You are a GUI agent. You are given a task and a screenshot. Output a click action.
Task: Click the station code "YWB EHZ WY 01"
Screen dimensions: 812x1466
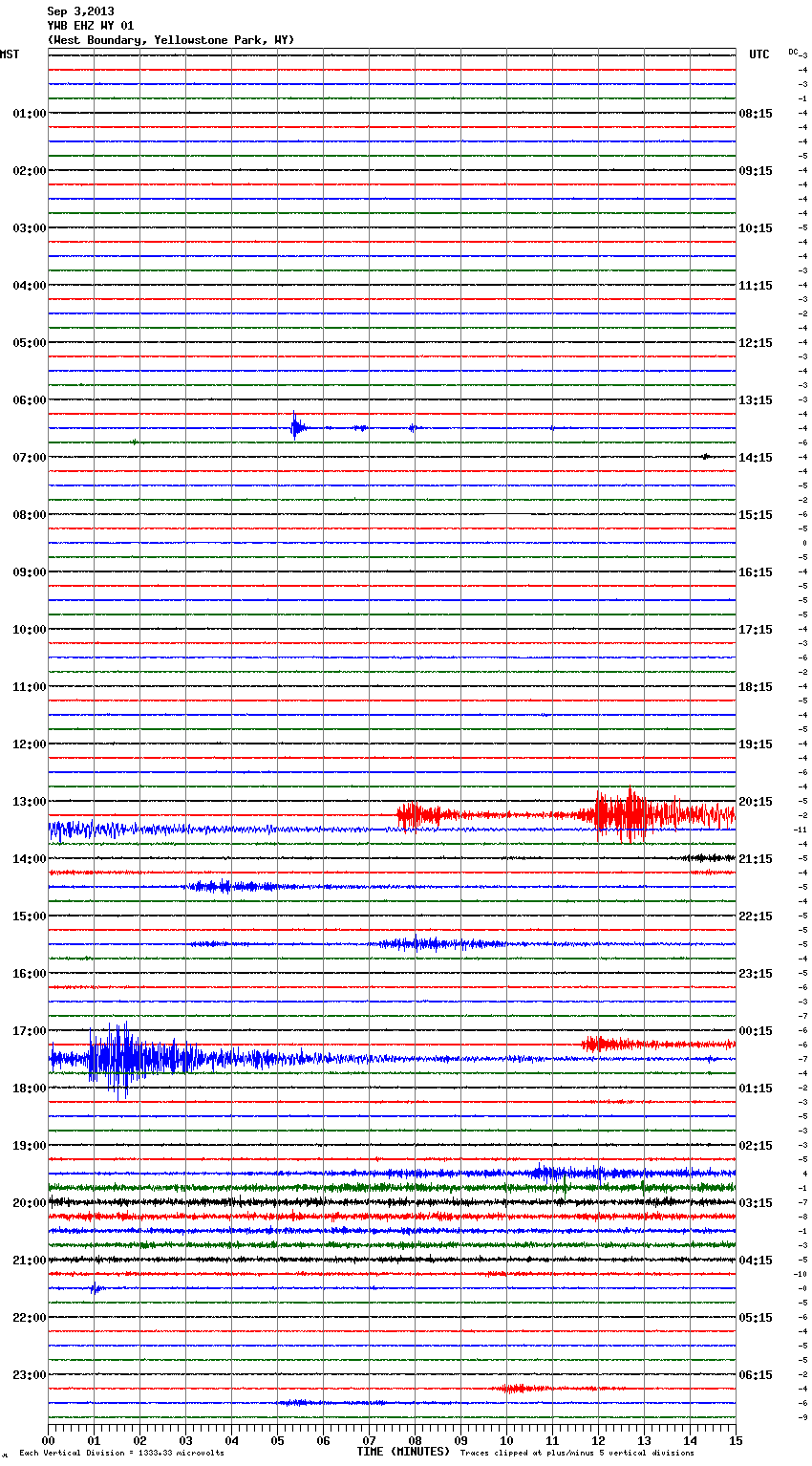tap(91, 26)
